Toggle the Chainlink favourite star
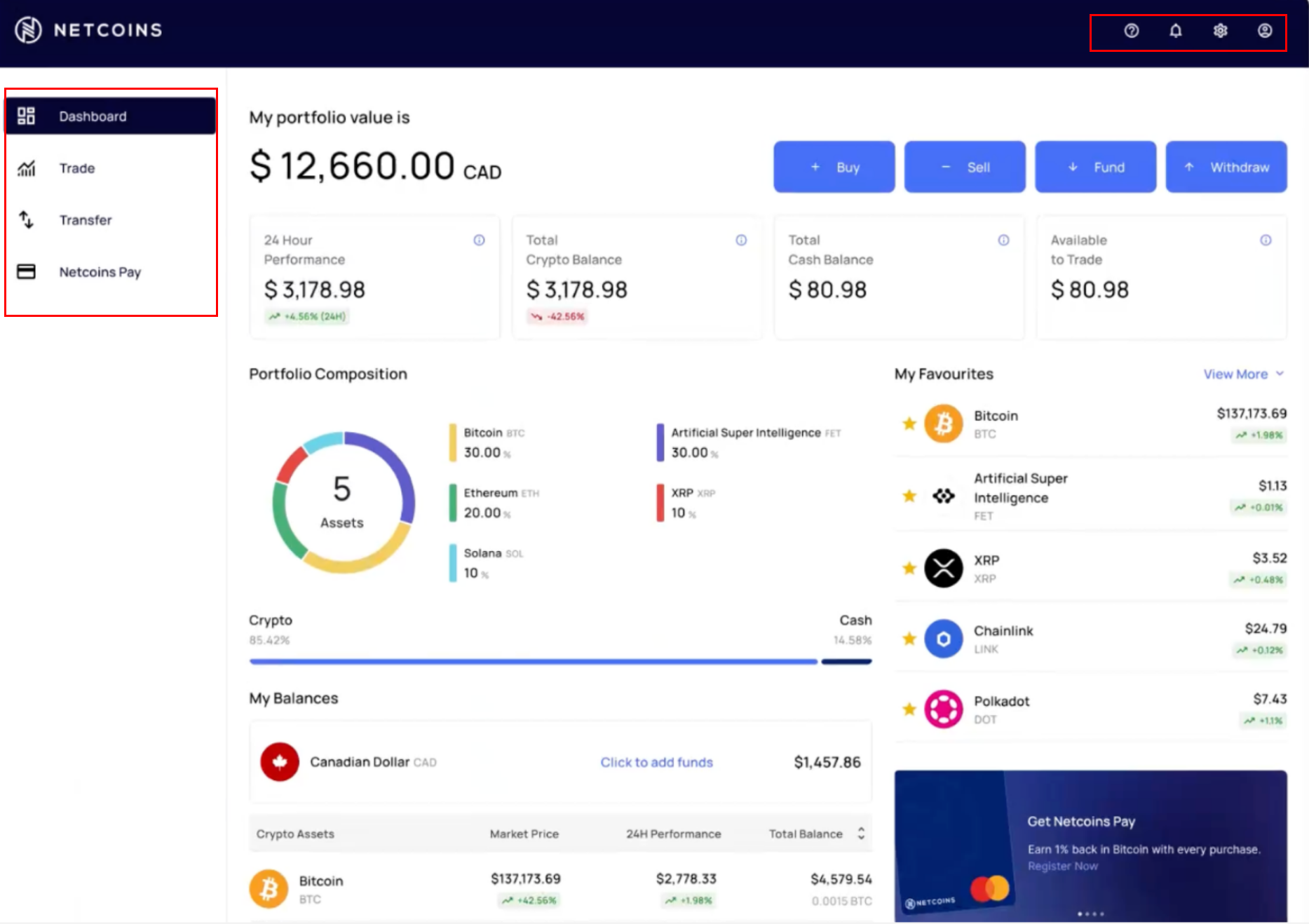The height and width of the screenshot is (924, 1309). click(x=909, y=639)
